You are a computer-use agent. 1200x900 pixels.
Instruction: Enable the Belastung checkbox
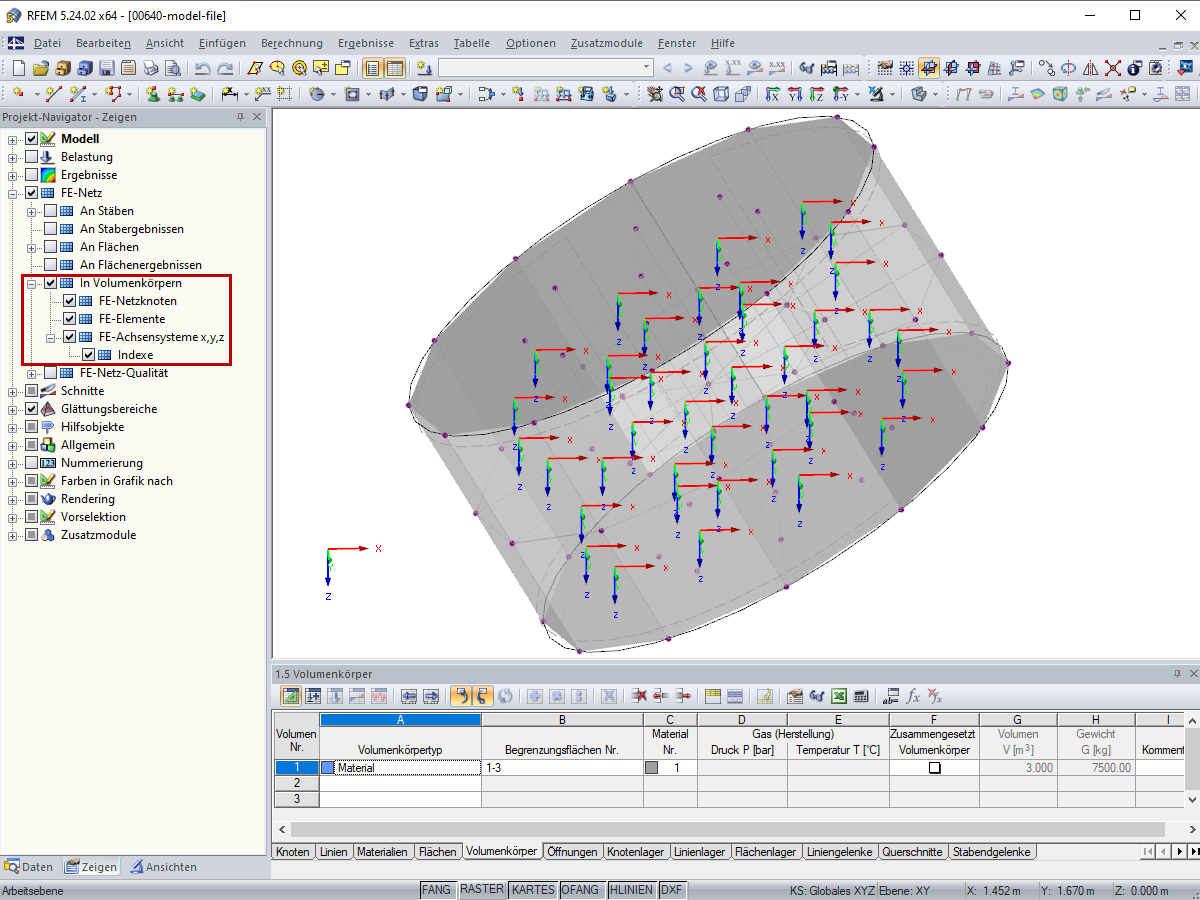point(31,157)
